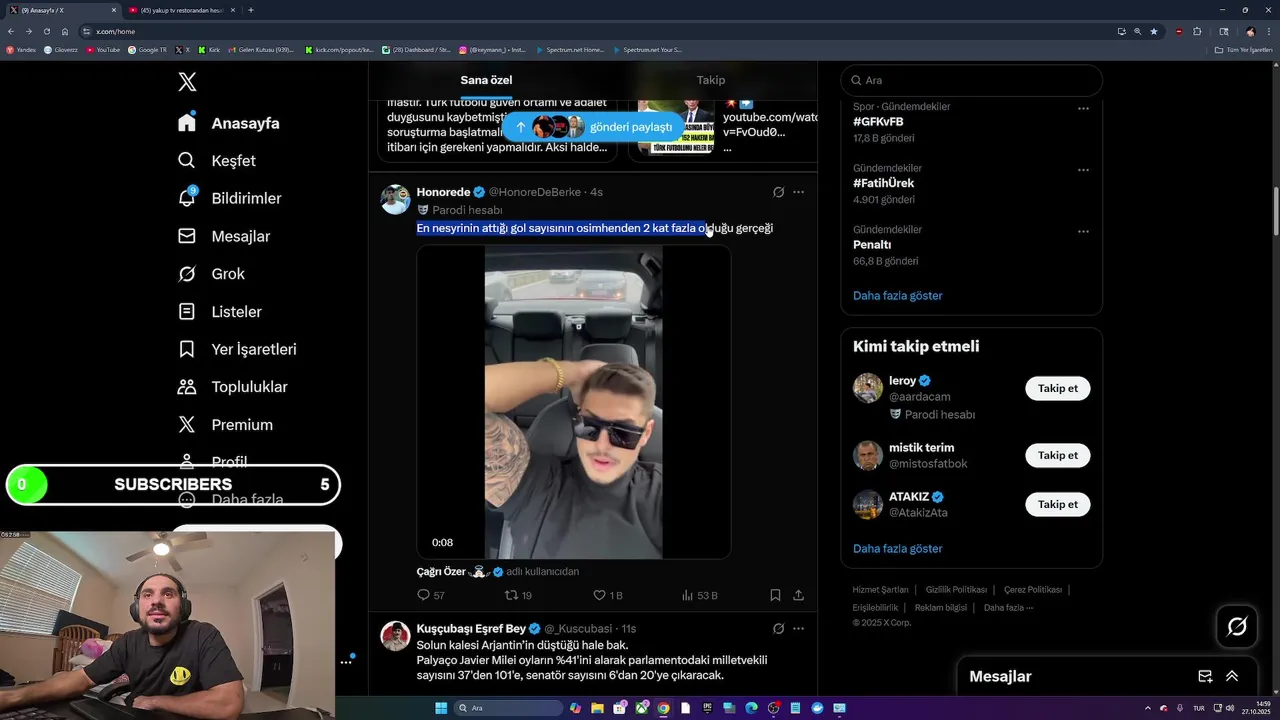The image size is (1280, 720).
Task: Open Mesajlar envelope in the sidebar
Action: click(x=187, y=236)
